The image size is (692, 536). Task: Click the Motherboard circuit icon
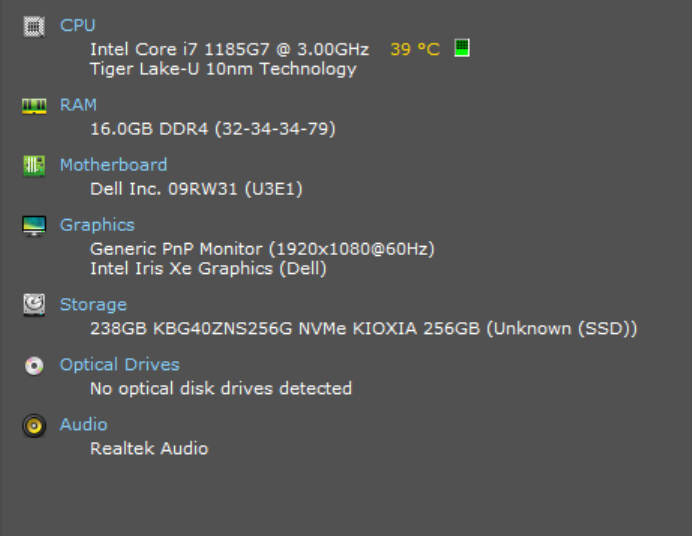coord(34,166)
